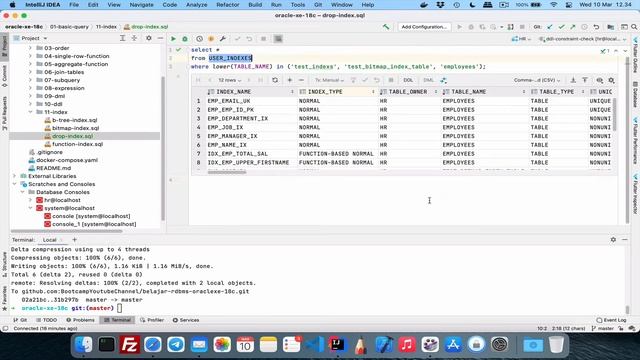The width and height of the screenshot is (640, 360).
Task: Open the TODO tool window tab
Action: coord(47,320)
